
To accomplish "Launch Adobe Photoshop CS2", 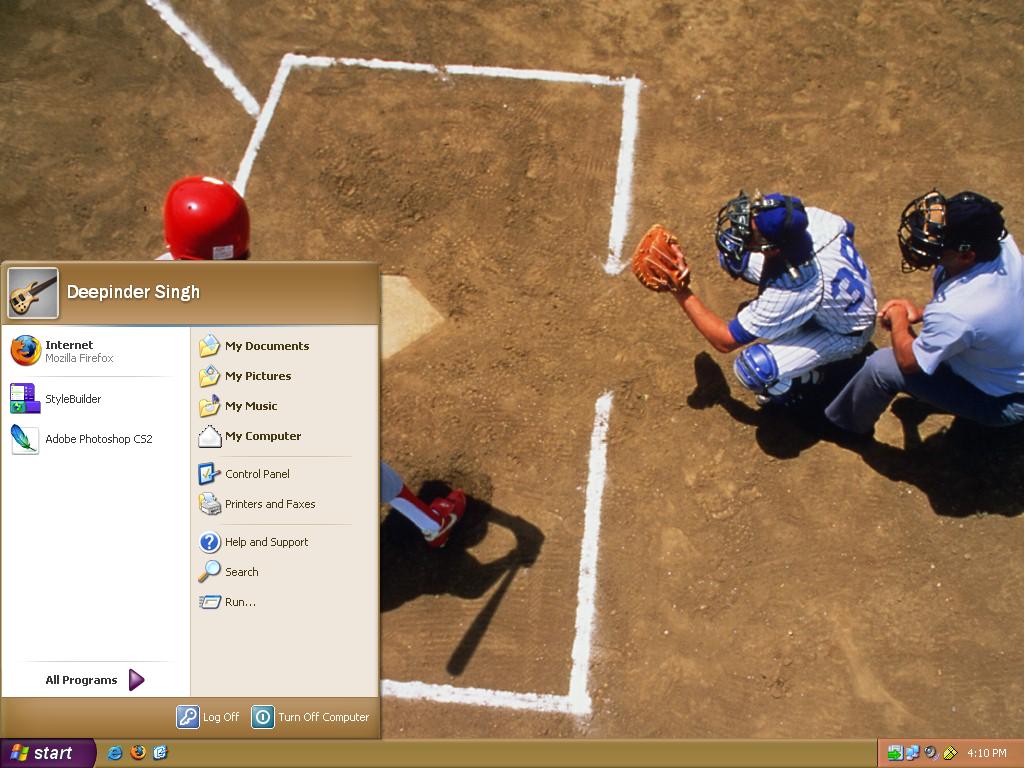I will click(x=100, y=438).
